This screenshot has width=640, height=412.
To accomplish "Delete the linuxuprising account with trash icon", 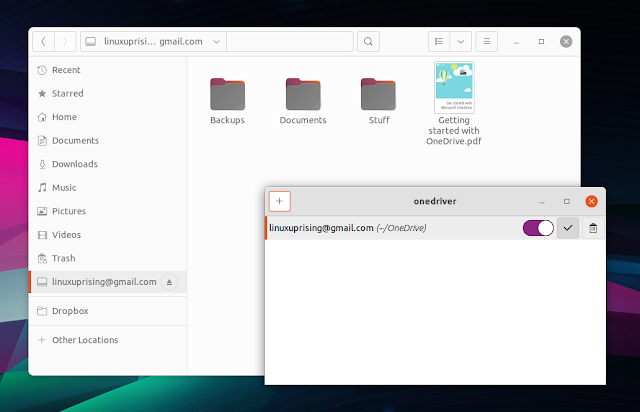I will [x=593, y=228].
